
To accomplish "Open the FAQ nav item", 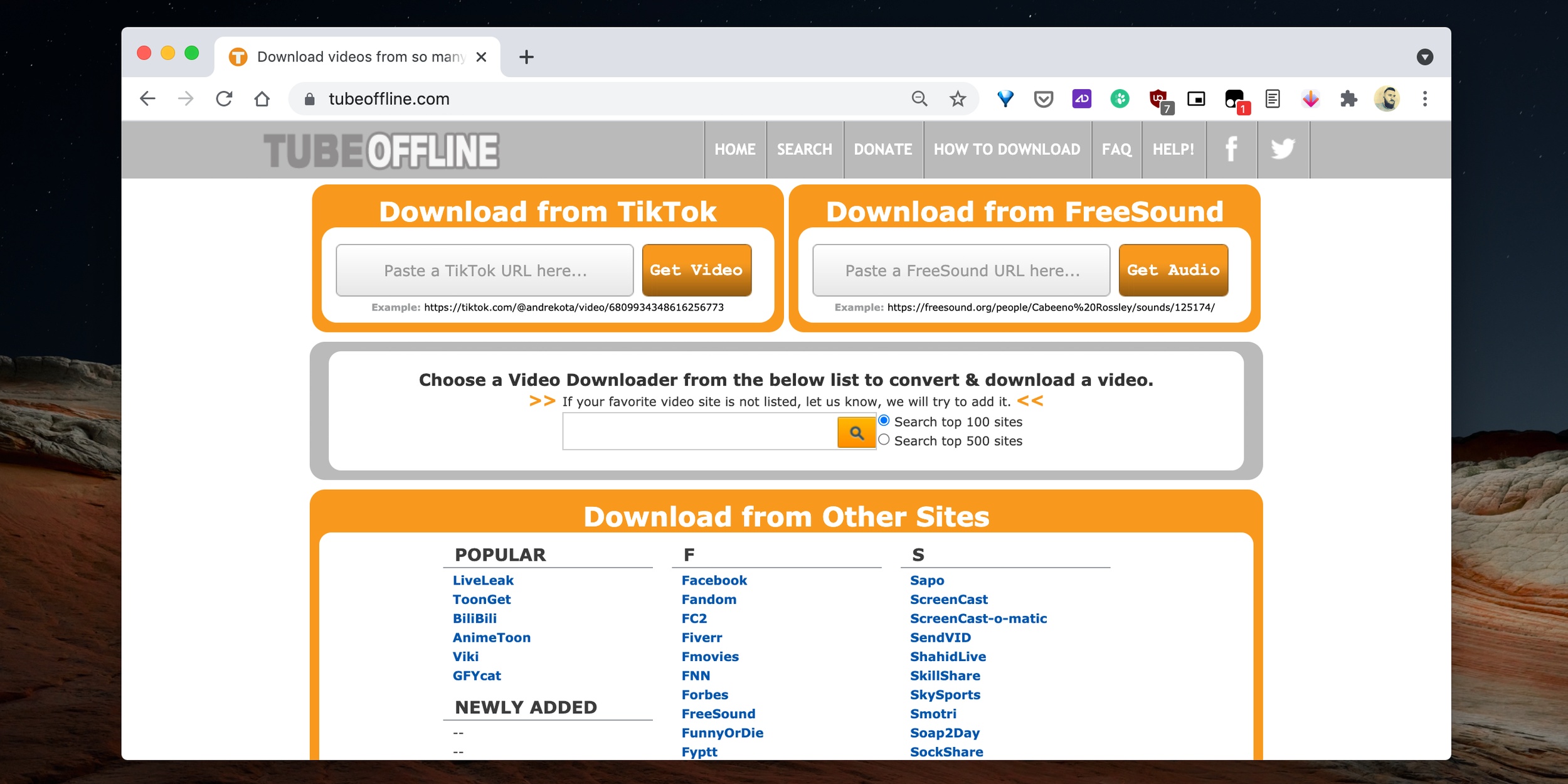I will (1117, 149).
